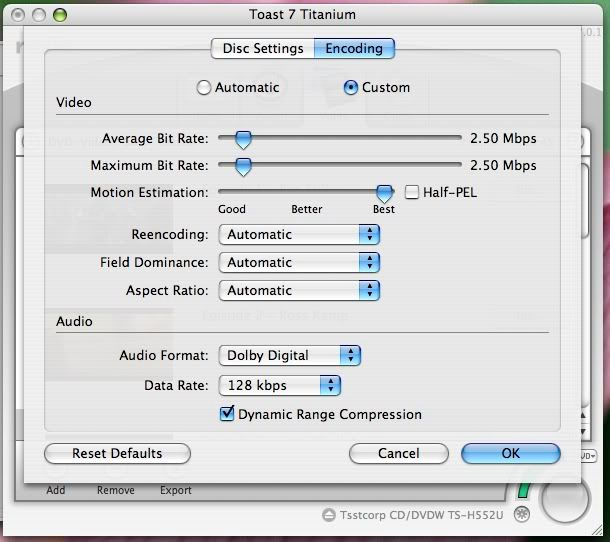
Task: Click the Good label under Motion Estimation
Action: tap(232, 209)
